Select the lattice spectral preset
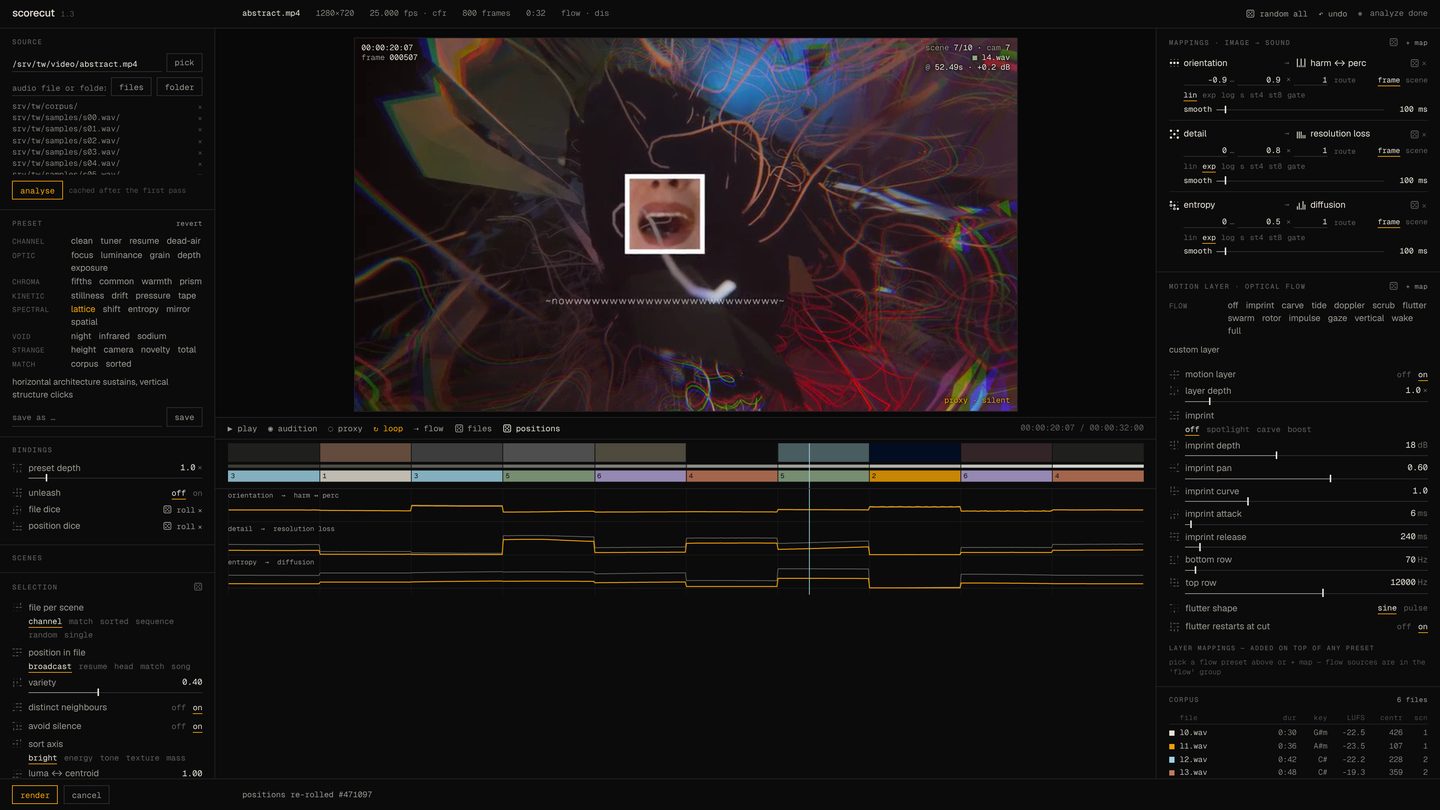The height and width of the screenshot is (810, 1440). 84,309
